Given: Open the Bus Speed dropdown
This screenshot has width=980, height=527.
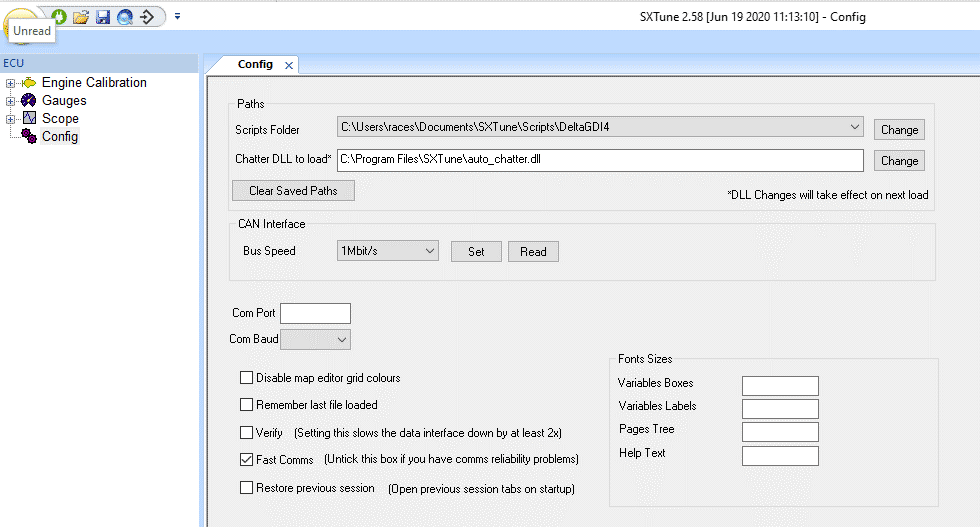Looking at the screenshot, I should [388, 251].
